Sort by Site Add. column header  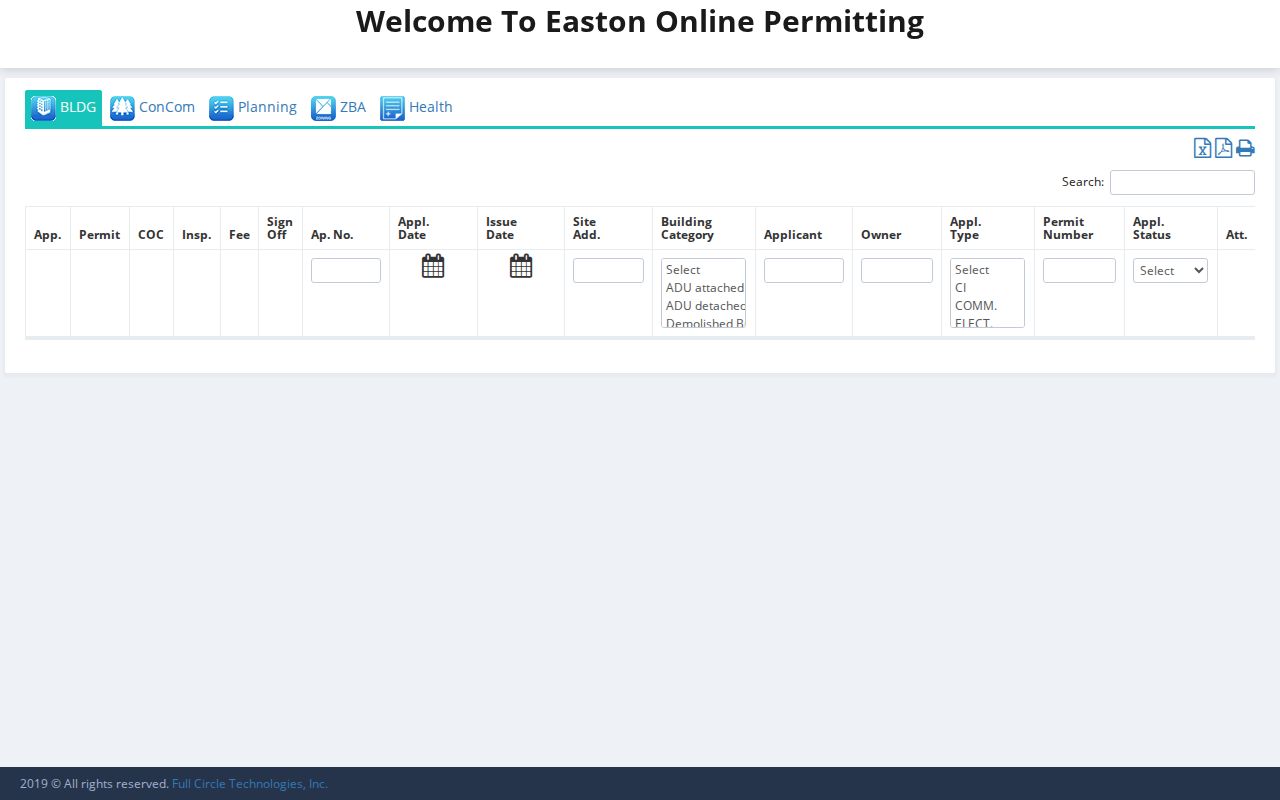[x=608, y=228]
